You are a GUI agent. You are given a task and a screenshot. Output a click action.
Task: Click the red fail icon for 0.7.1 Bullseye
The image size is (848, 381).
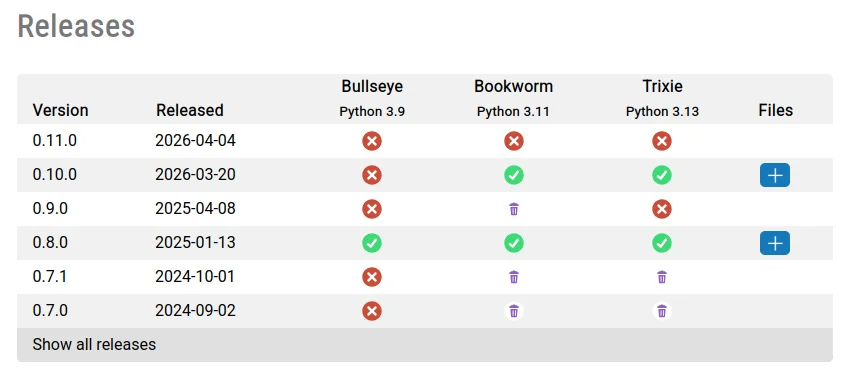372,277
